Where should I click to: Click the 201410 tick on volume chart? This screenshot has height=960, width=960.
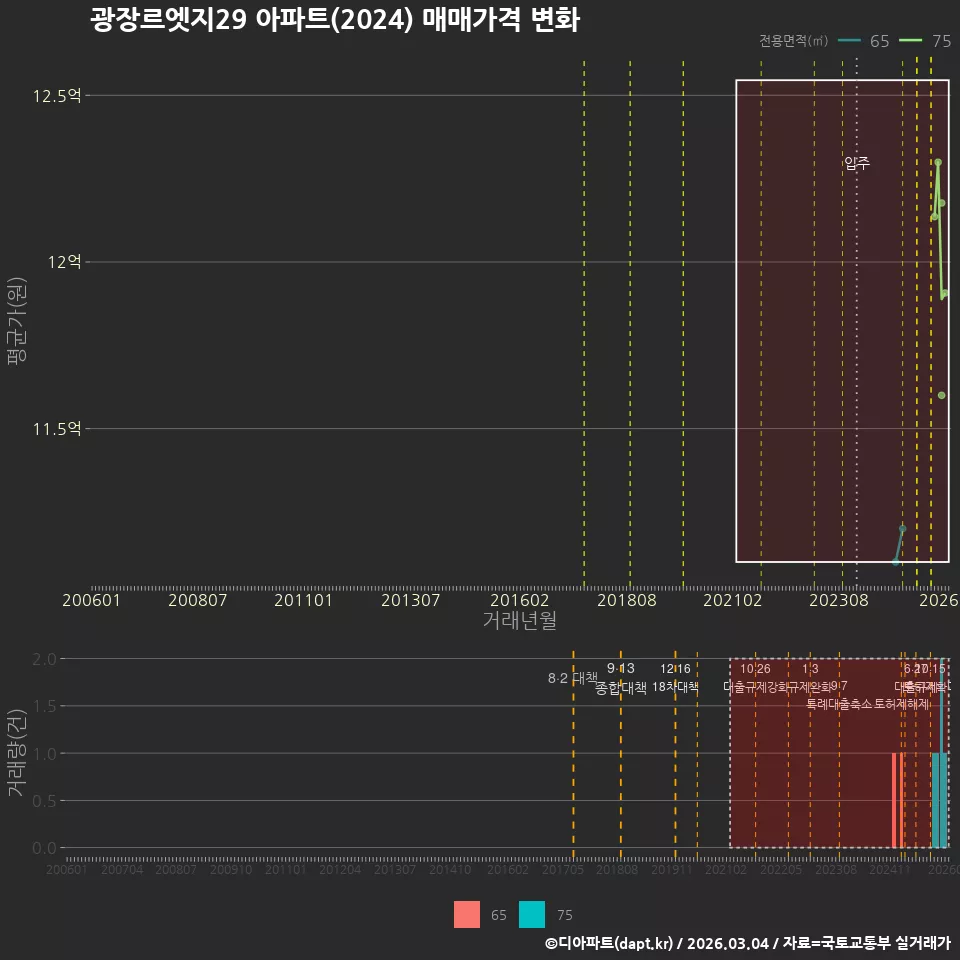[450, 869]
